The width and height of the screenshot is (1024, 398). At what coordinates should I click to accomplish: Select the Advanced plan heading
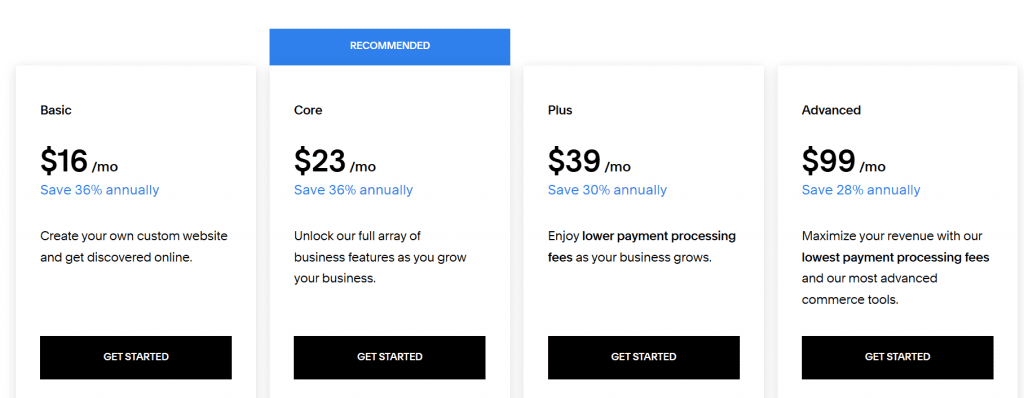(x=831, y=110)
